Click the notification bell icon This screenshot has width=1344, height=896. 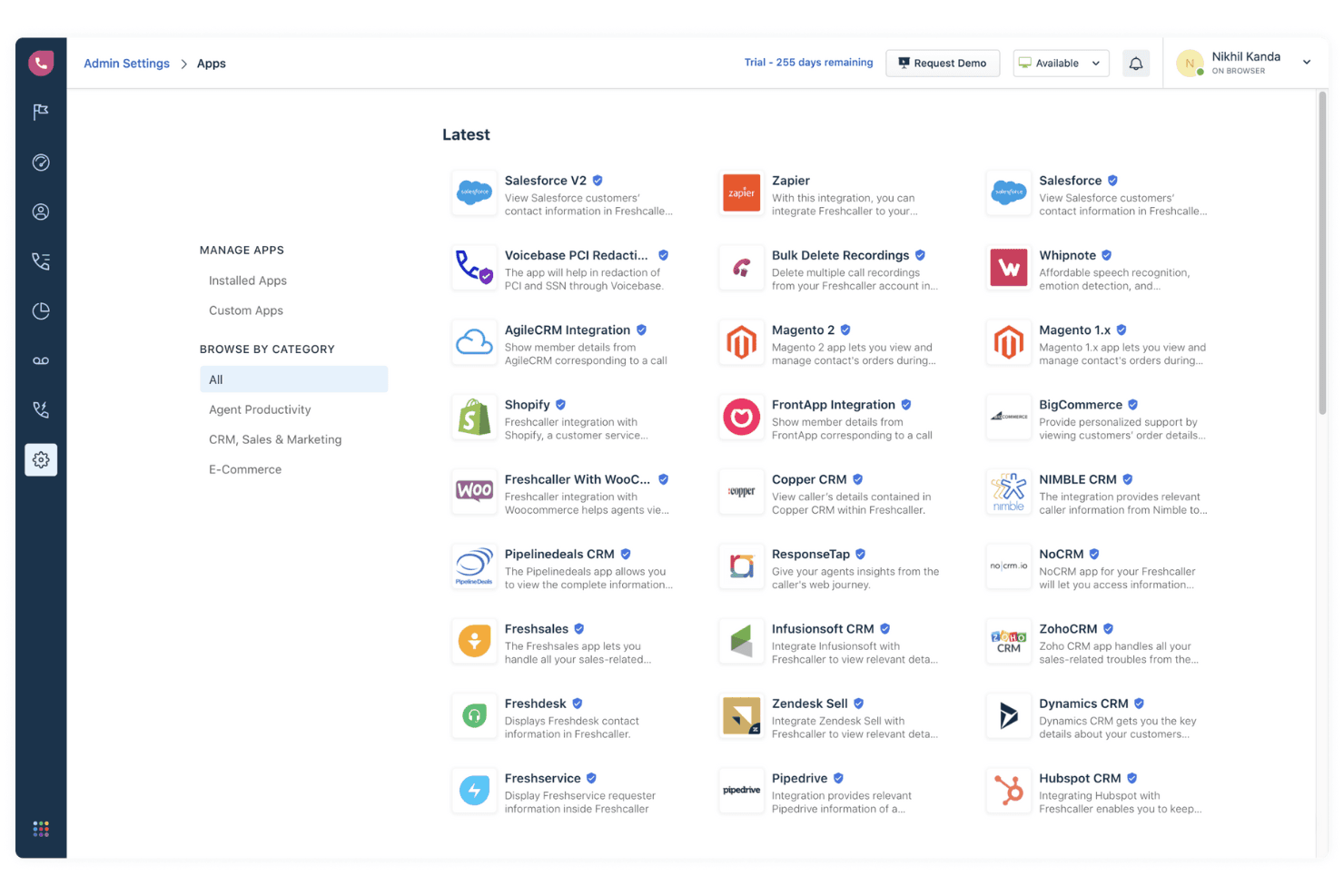click(x=1136, y=64)
